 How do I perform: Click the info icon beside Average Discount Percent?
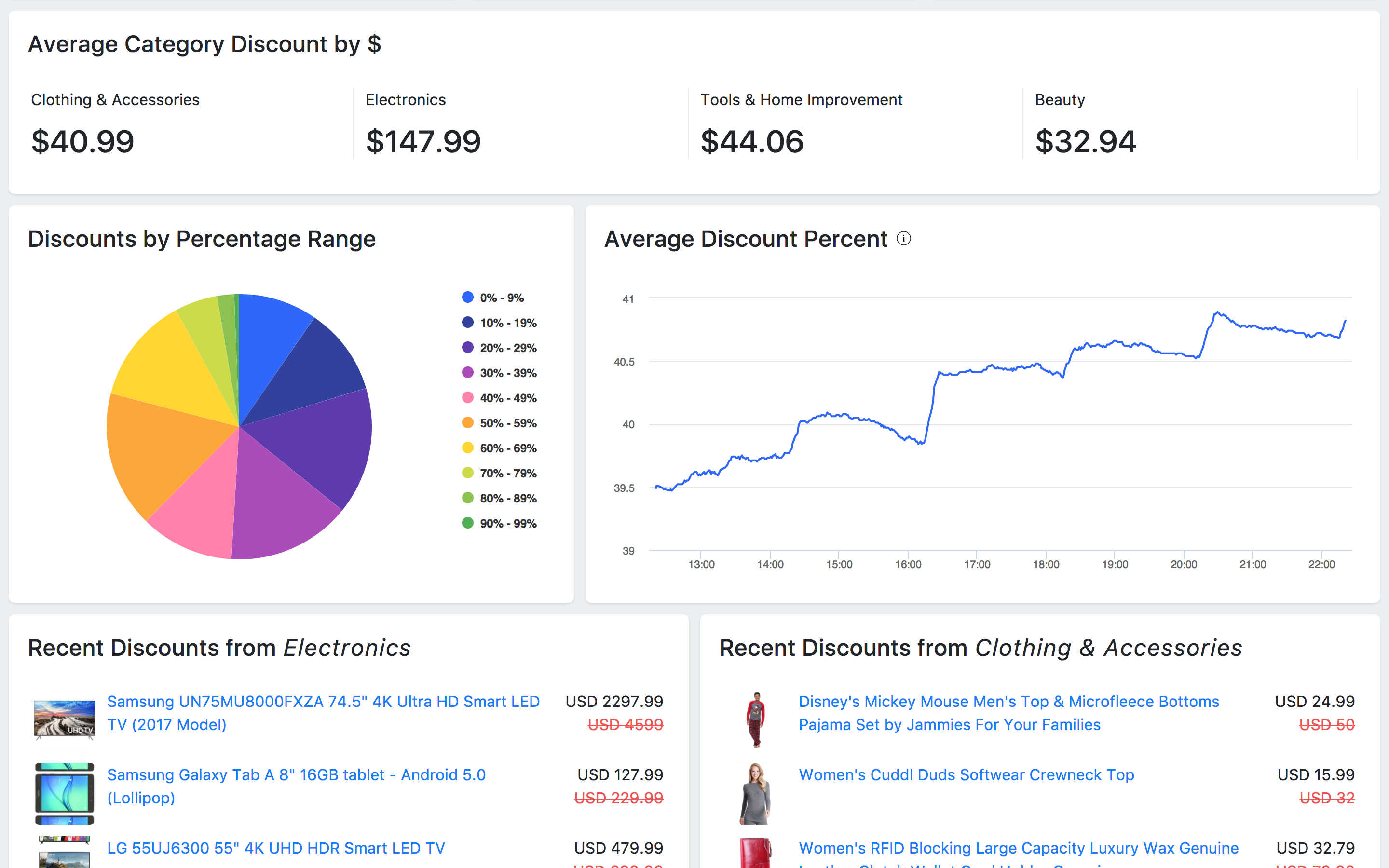click(x=903, y=239)
